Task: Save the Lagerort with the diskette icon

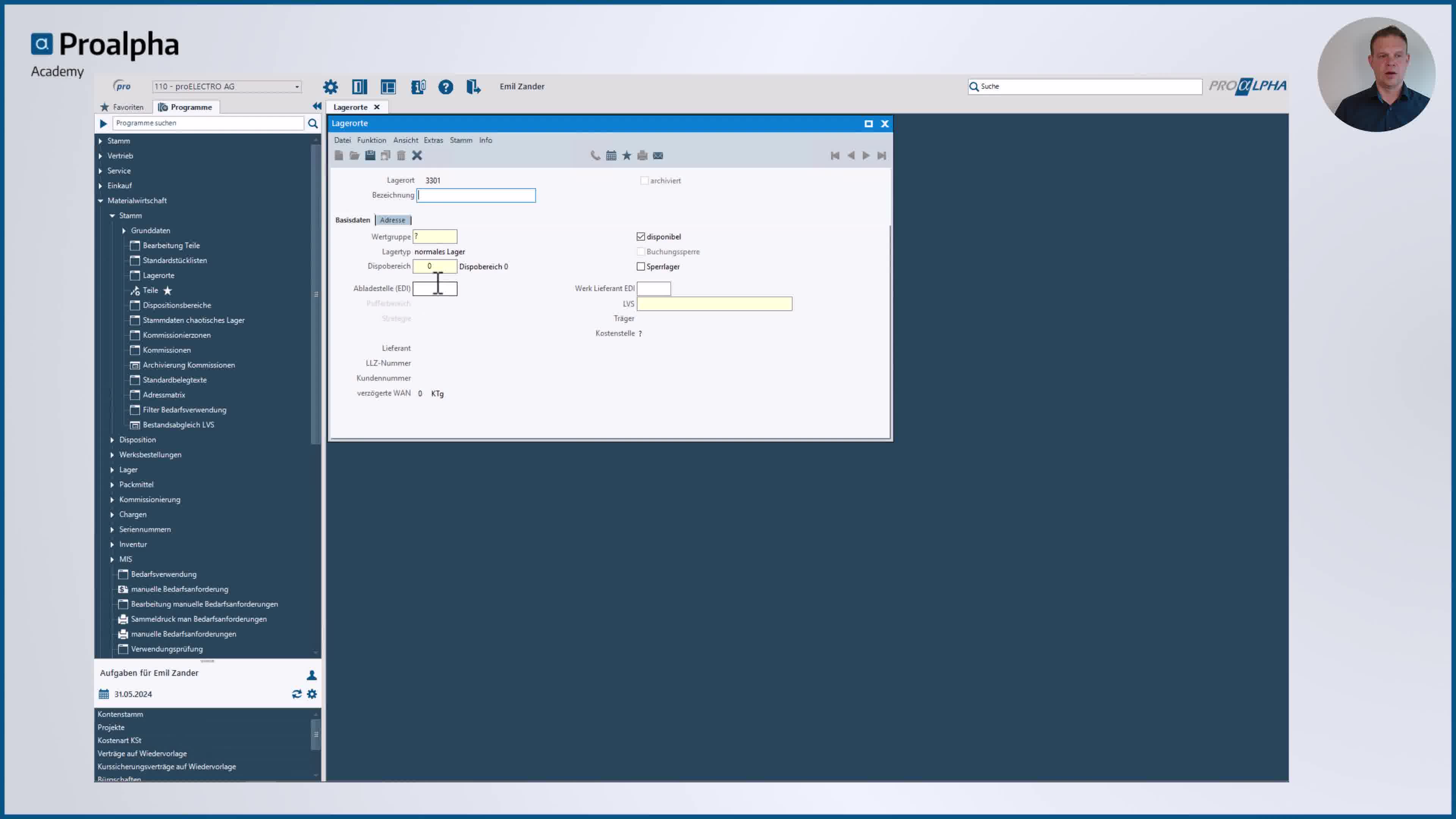Action: 370,155
